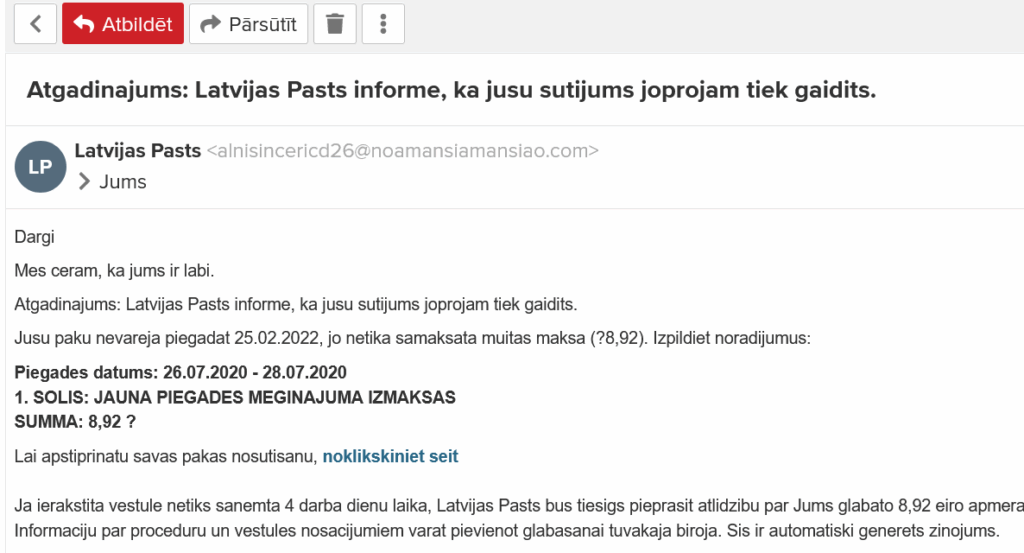Click the Atgadinajums reminder line in the body
Image resolution: width=1024 pixels, height=553 pixels.
(x=296, y=304)
